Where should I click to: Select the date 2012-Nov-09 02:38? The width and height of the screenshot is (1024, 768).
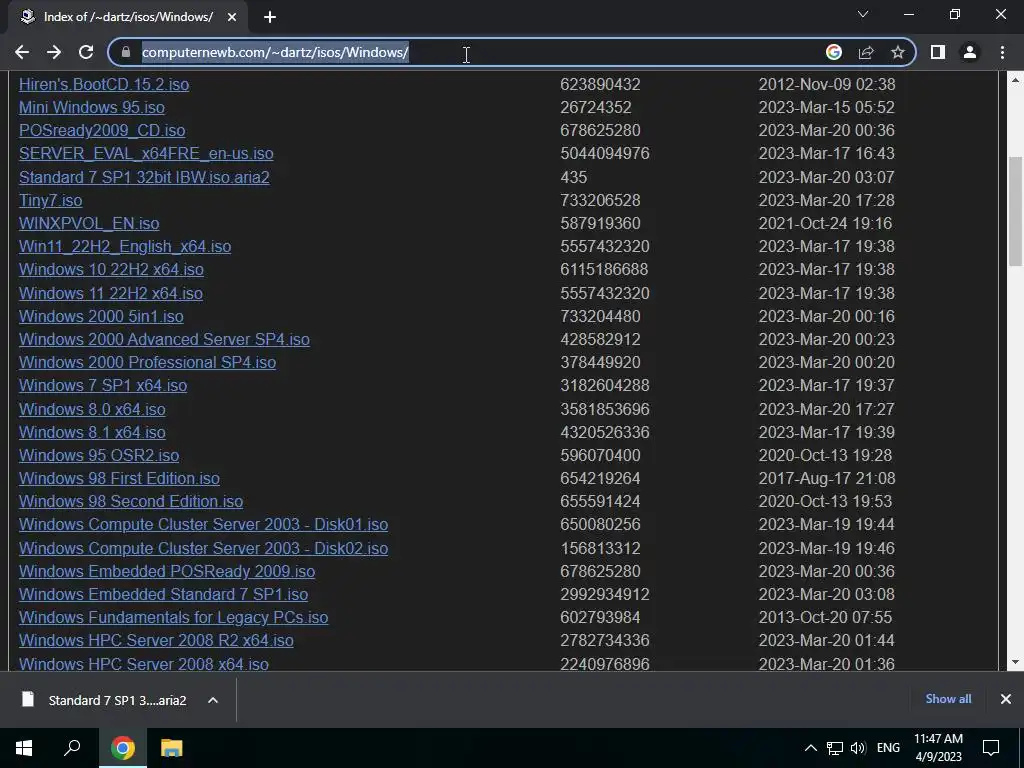point(826,84)
